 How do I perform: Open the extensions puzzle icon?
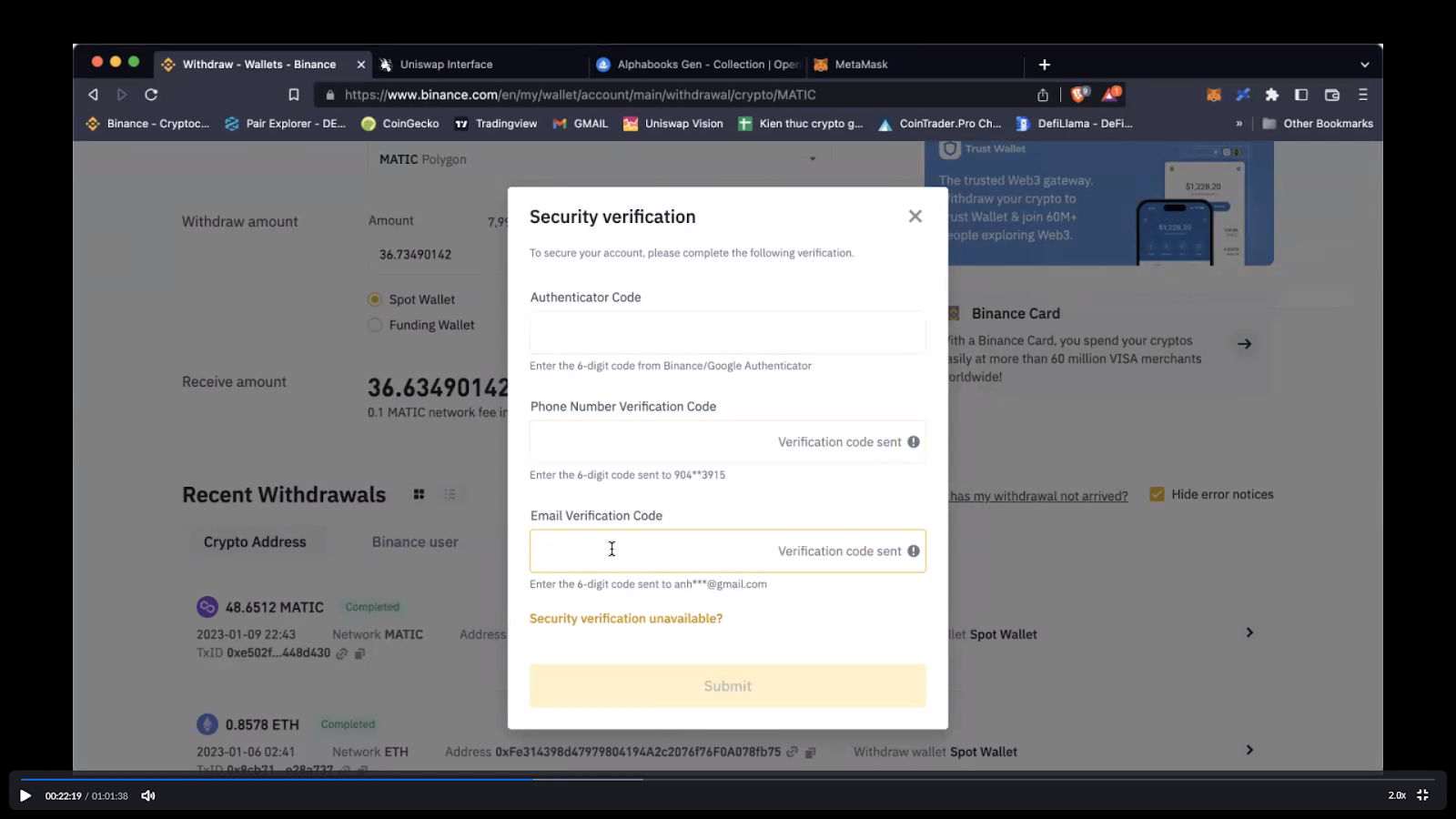point(1272,95)
